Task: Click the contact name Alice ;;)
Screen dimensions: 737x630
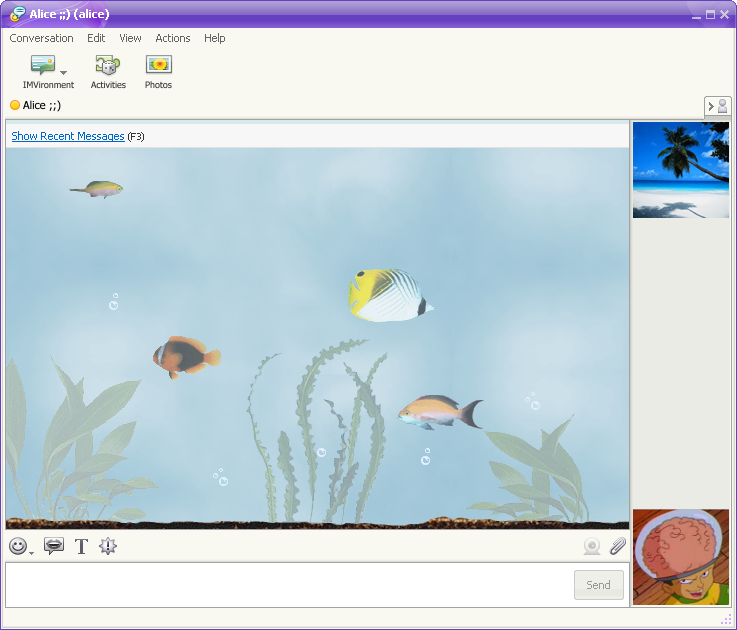Action: pyautogui.click(x=42, y=105)
